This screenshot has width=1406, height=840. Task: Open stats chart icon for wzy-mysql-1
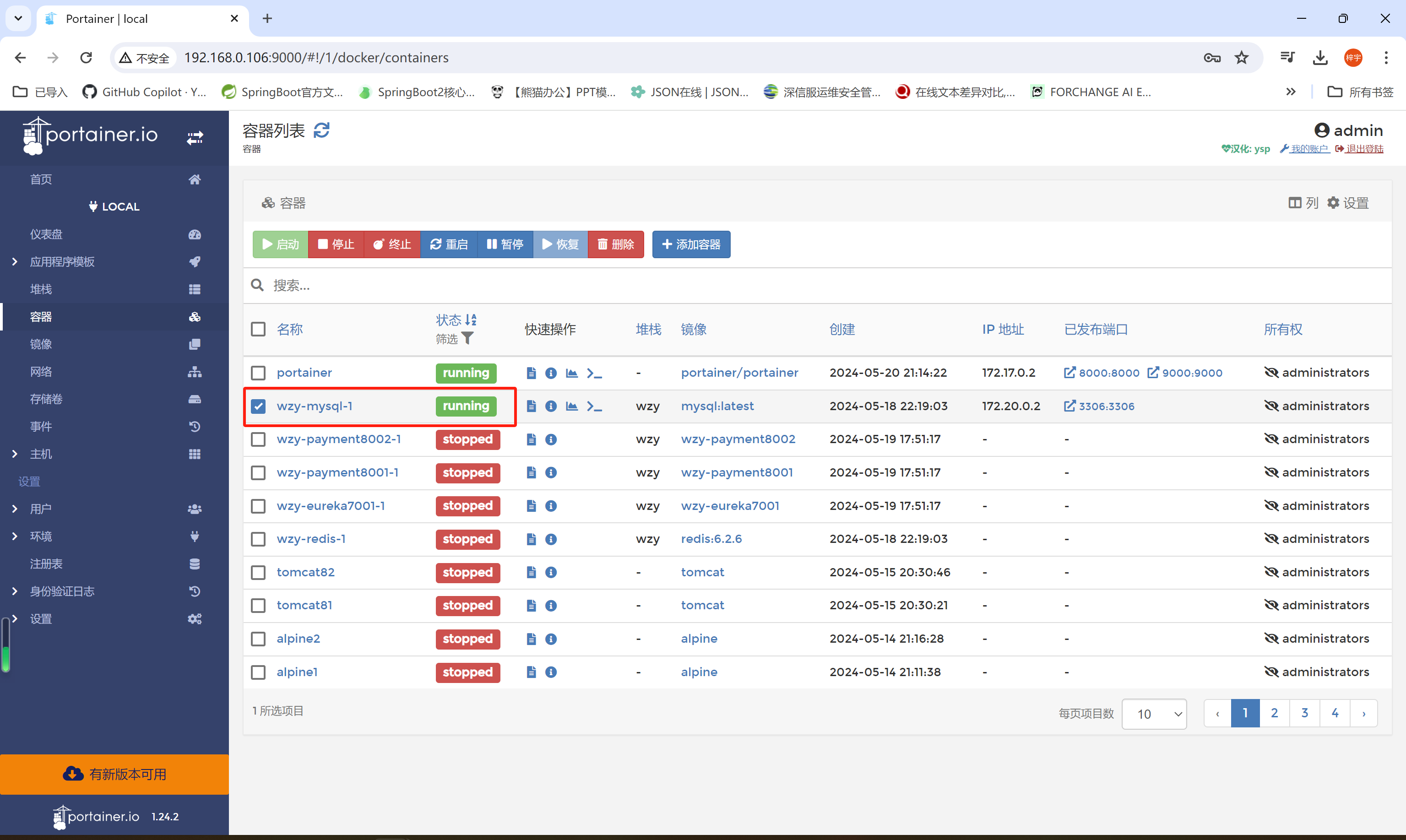[572, 406]
